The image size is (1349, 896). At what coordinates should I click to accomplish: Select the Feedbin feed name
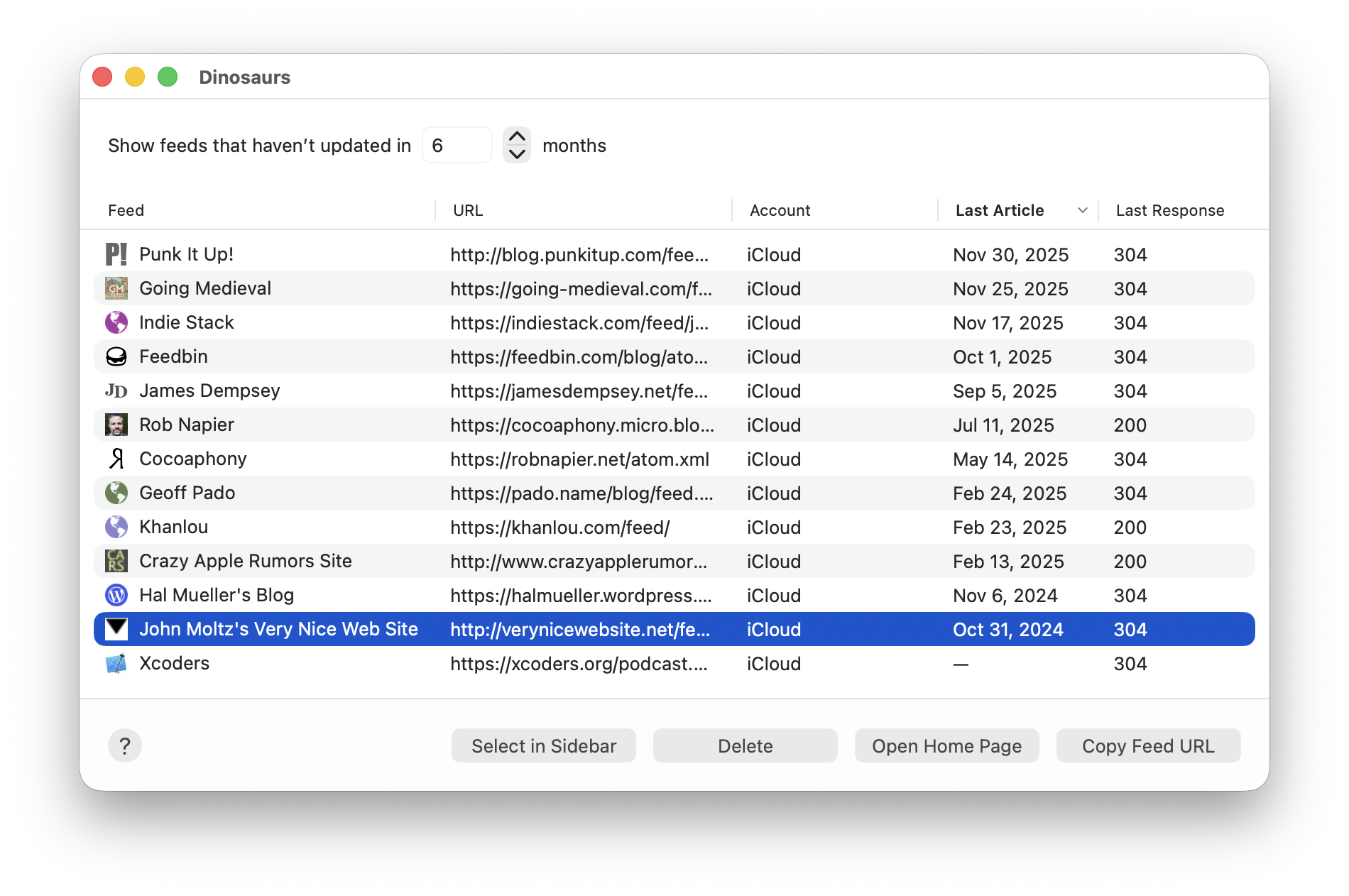point(173,356)
